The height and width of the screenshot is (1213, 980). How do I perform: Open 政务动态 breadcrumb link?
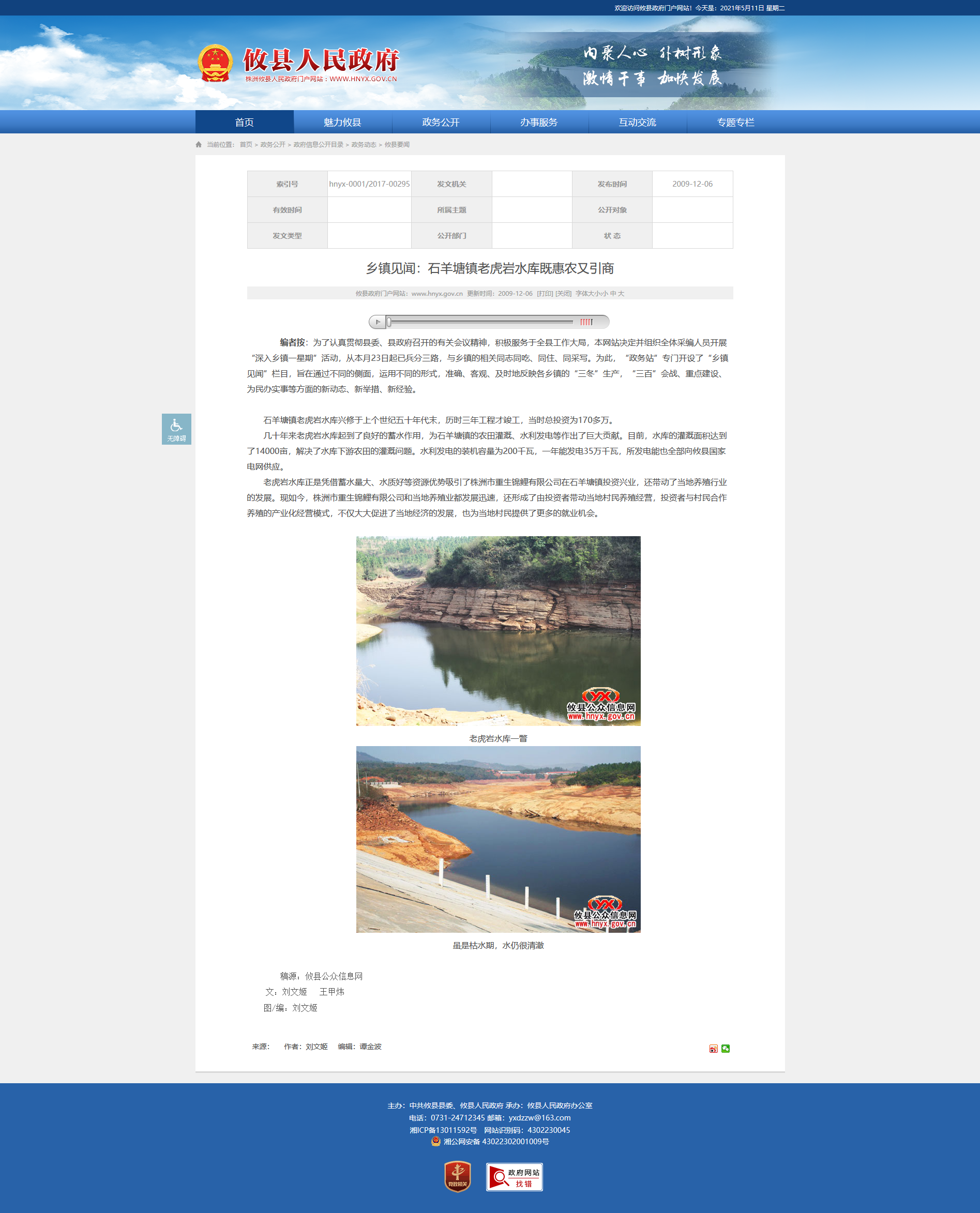[364, 144]
